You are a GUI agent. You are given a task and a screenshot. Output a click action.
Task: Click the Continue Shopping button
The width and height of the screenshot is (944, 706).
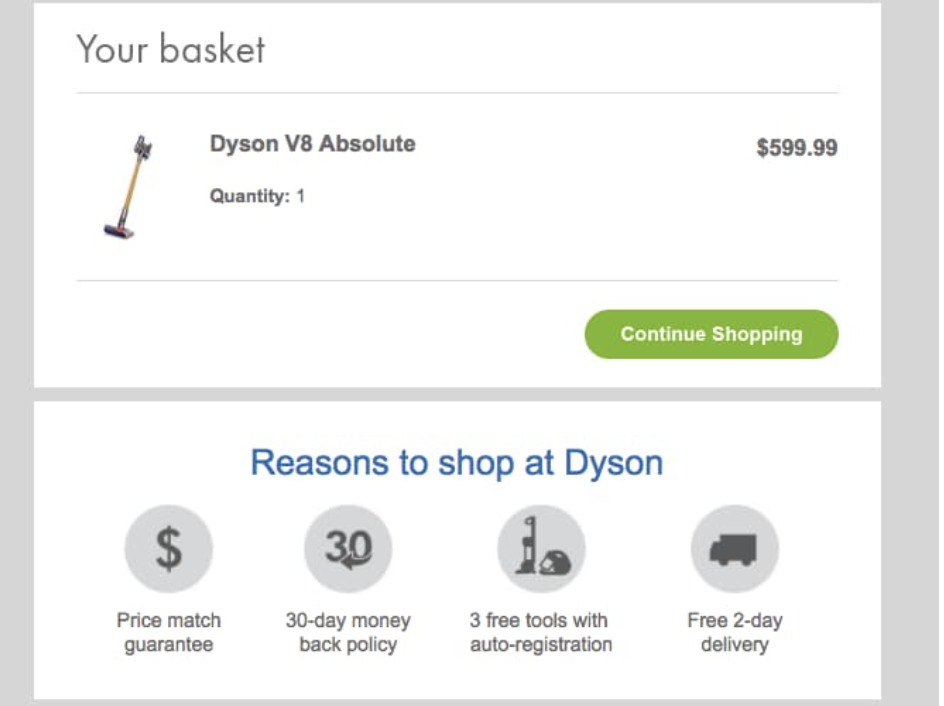coord(710,334)
